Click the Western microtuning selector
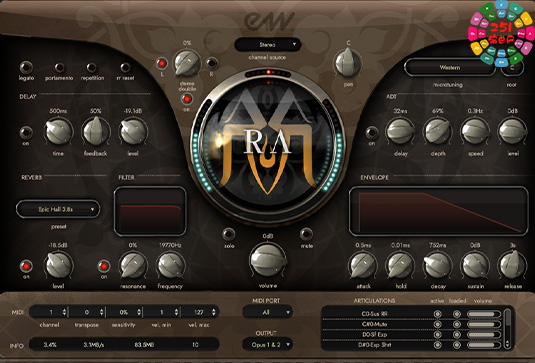This screenshot has width=535, height=363. [x=450, y=68]
